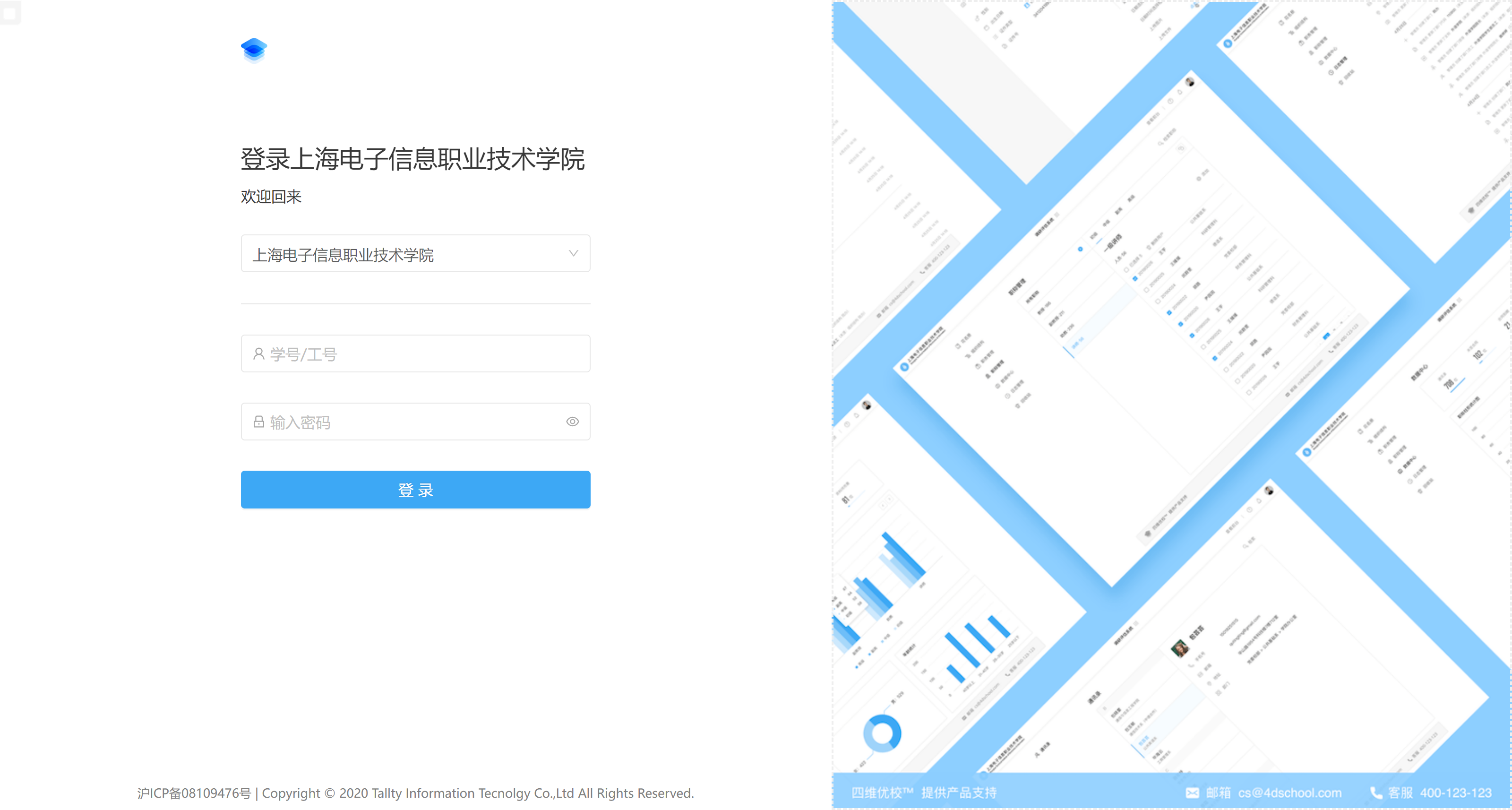Click the blue layered logo icon

[254, 50]
